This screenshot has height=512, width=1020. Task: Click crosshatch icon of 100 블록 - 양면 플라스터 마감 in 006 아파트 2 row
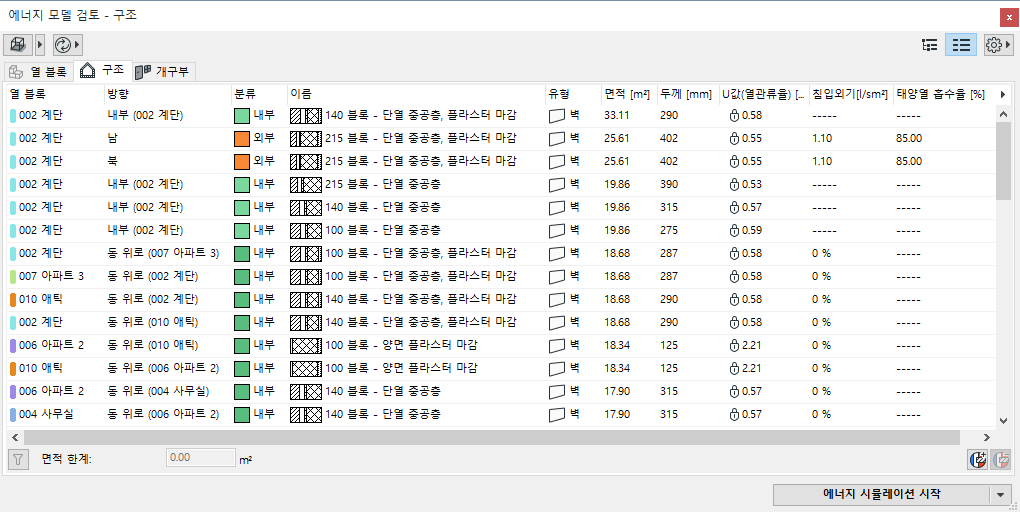(306, 345)
